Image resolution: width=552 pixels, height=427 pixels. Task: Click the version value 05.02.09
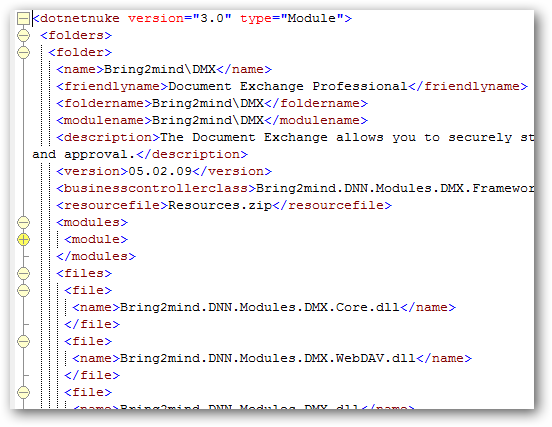tap(160, 171)
